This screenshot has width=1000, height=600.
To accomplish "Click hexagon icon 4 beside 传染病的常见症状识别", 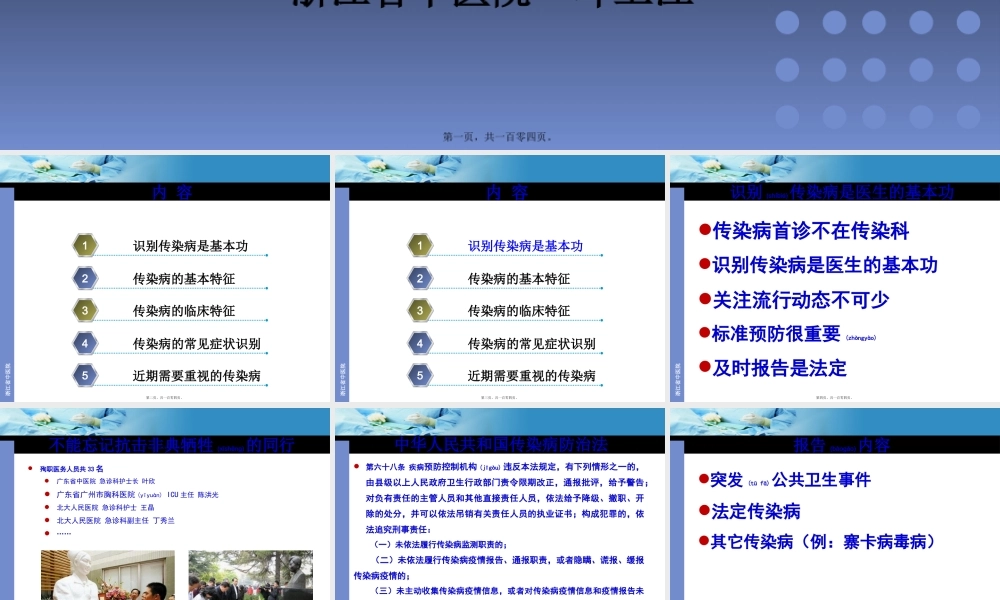I will coord(84,343).
